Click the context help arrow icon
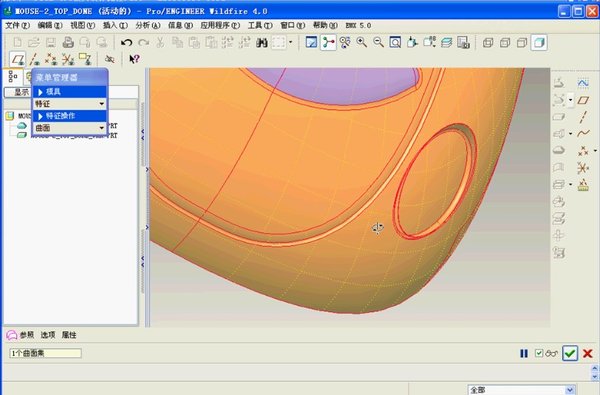 coord(134,59)
